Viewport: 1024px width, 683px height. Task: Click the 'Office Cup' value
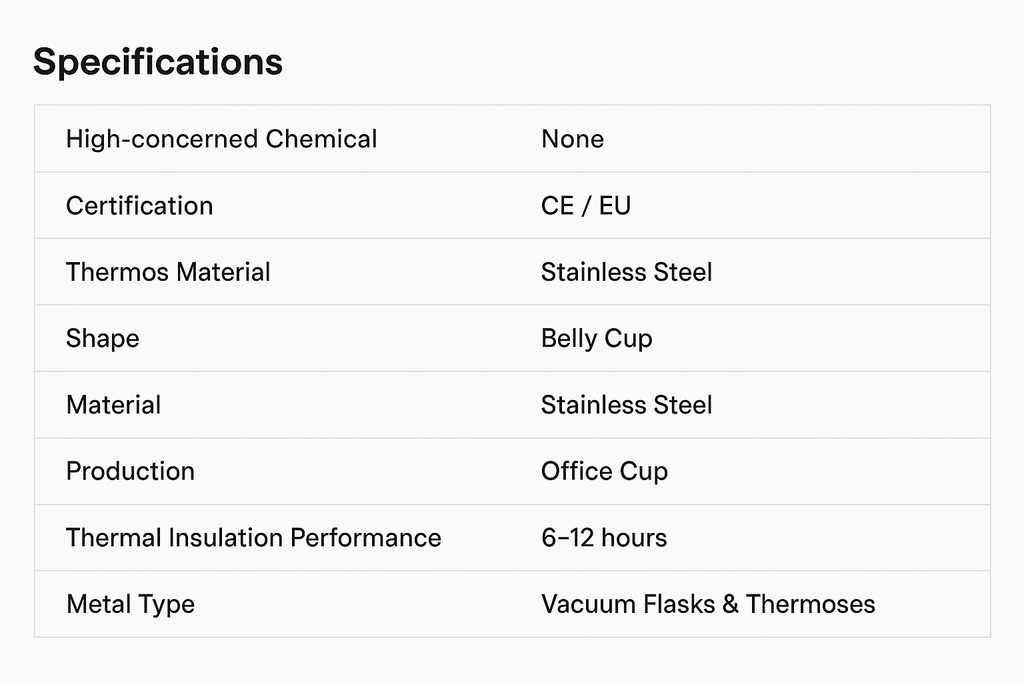coord(604,471)
